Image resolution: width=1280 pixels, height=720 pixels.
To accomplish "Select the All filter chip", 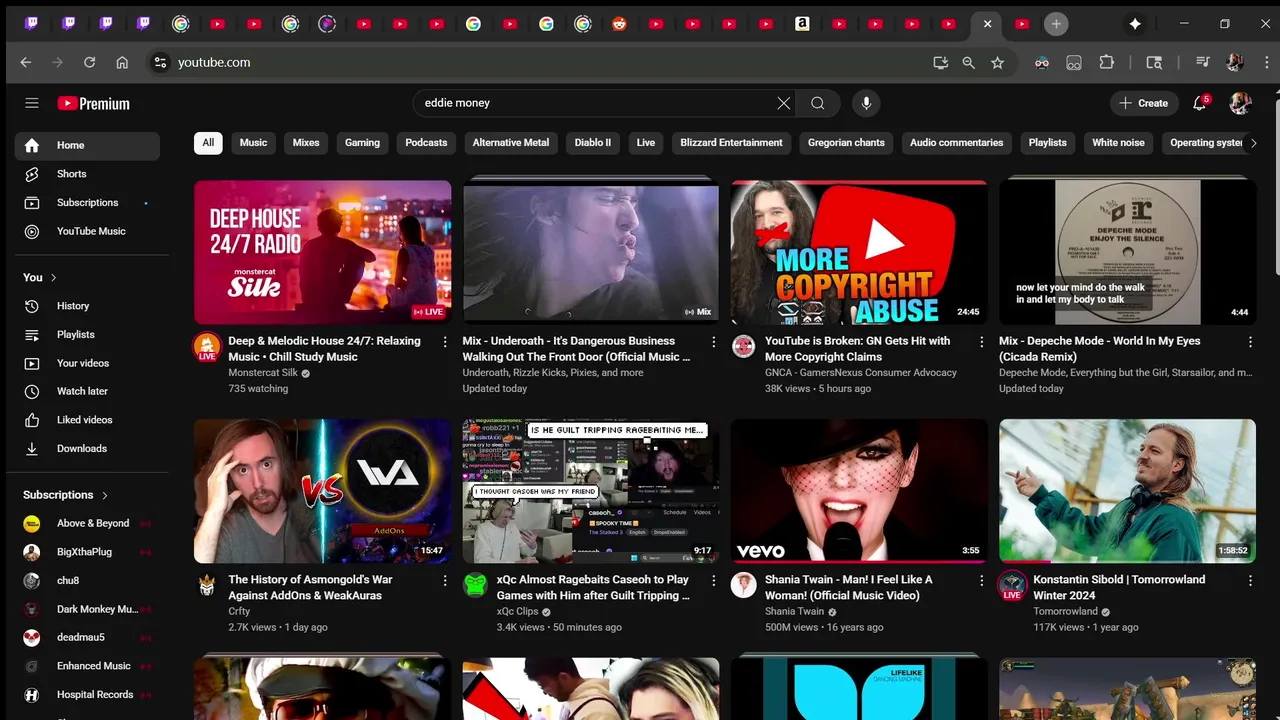I will pyautogui.click(x=208, y=143).
